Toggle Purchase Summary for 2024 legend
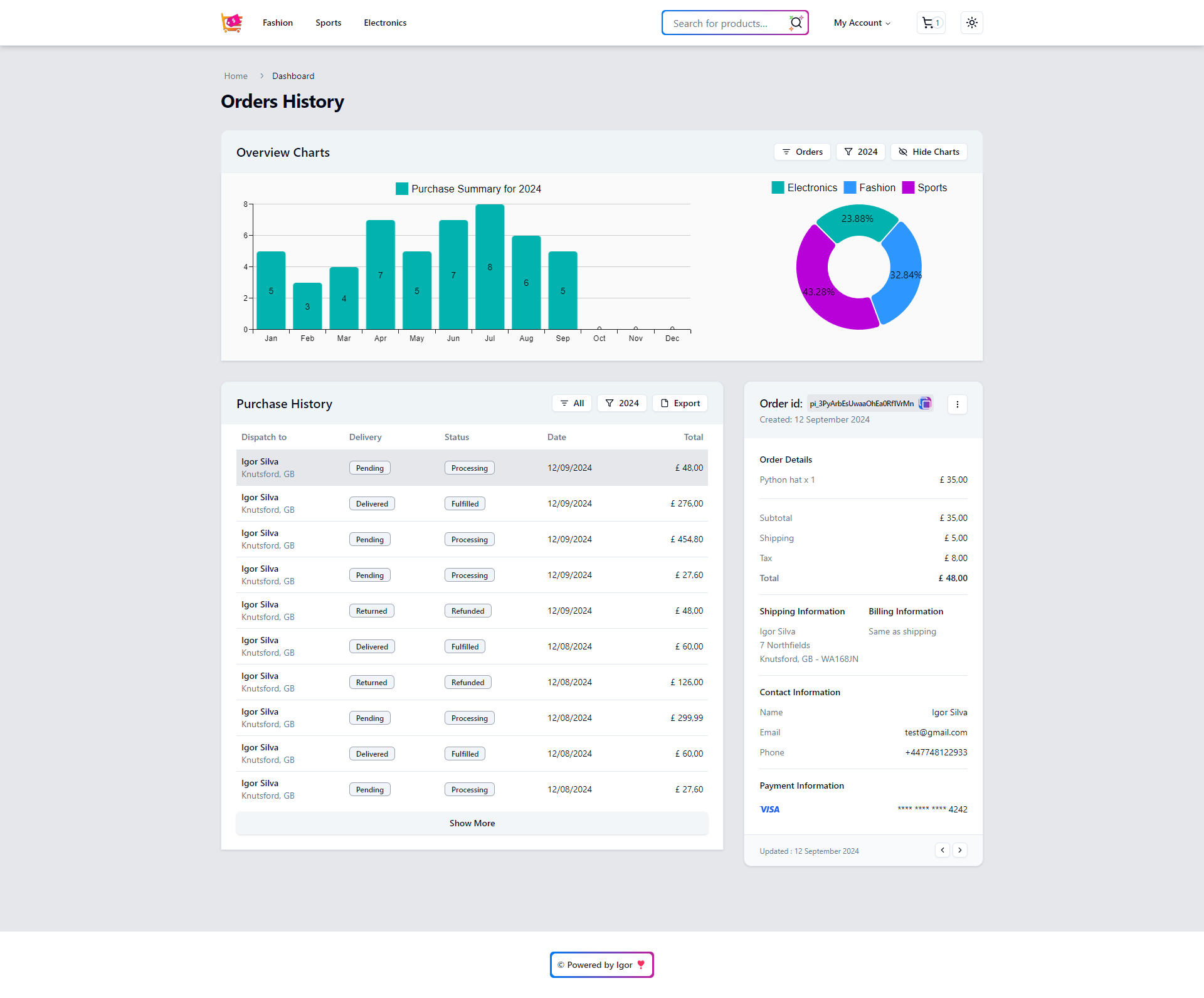Image resolution: width=1204 pixels, height=998 pixels. (468, 189)
